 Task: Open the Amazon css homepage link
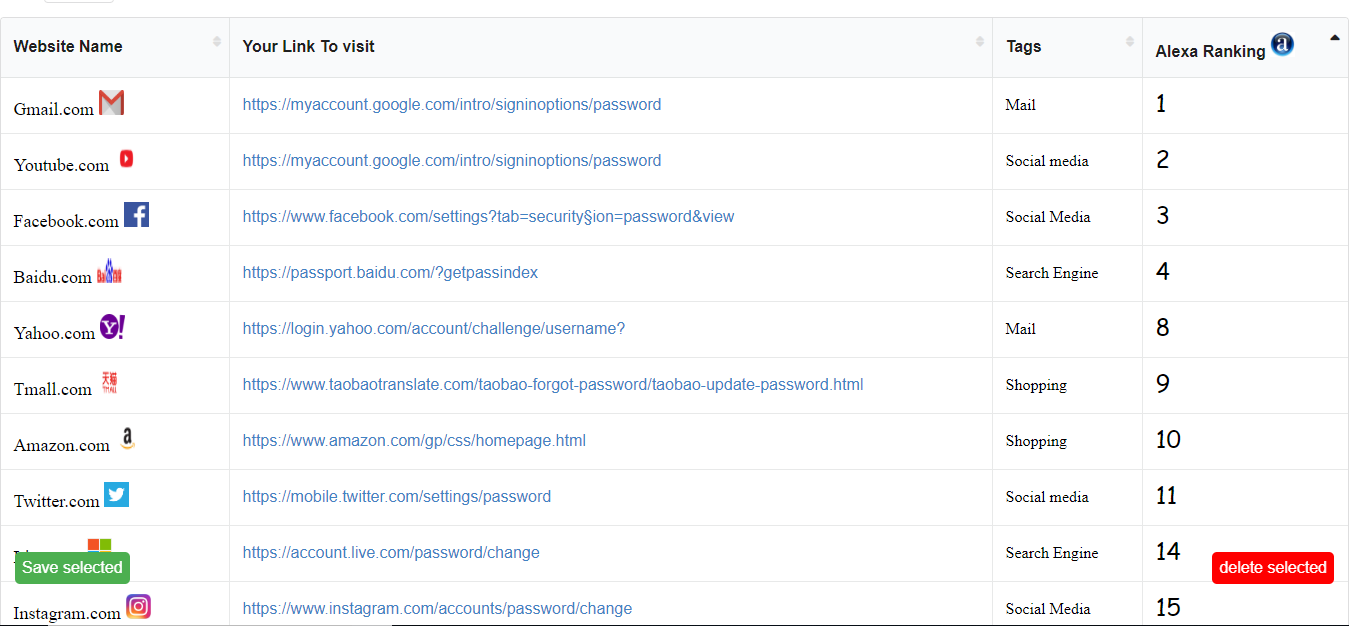point(414,440)
